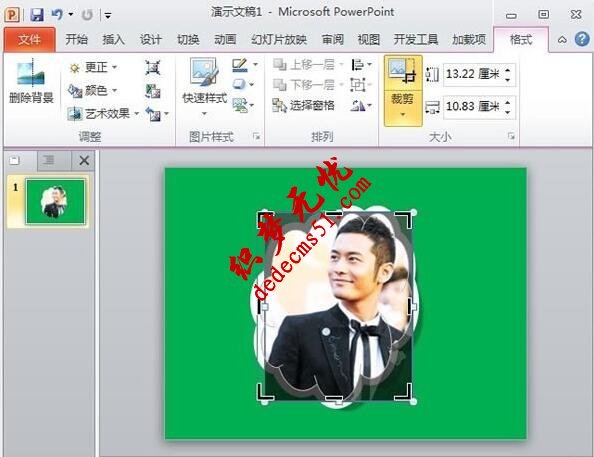Click the align objects icon
The height and width of the screenshot is (457, 594).
[x=358, y=65]
